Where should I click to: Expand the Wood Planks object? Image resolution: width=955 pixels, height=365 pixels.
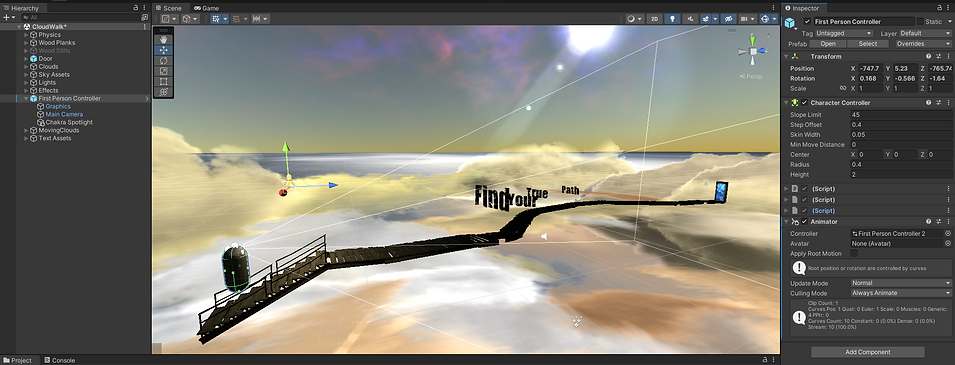click(x=26, y=43)
